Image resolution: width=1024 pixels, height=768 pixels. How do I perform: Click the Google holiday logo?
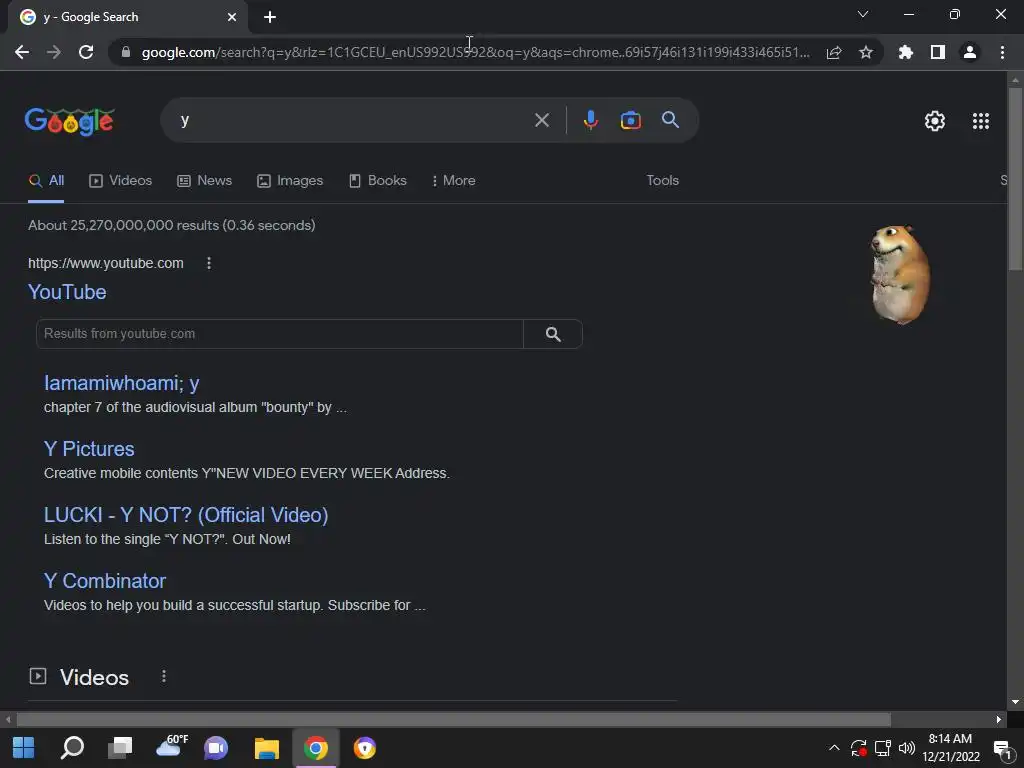pos(70,121)
